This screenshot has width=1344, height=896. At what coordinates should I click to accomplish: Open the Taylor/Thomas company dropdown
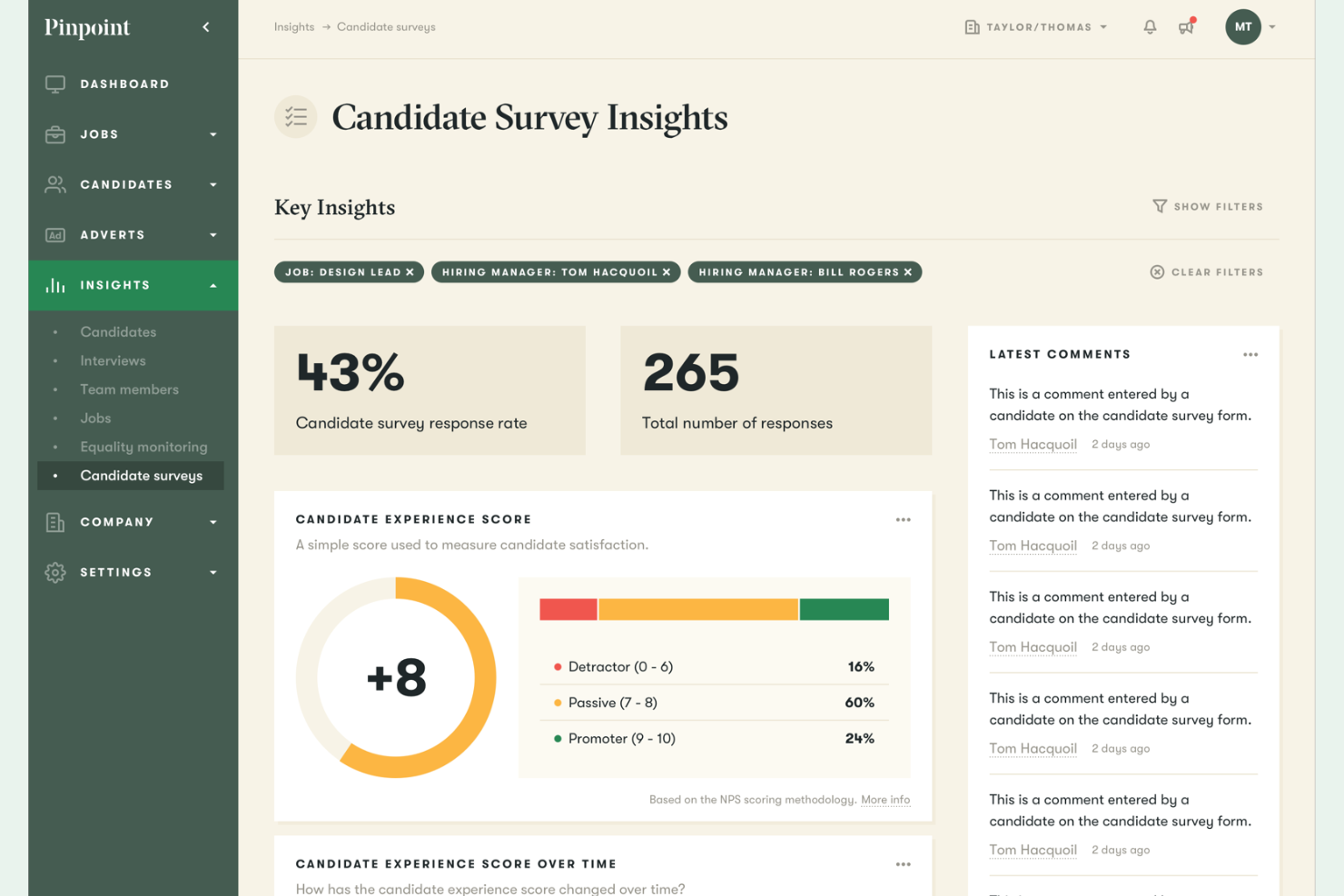(x=1036, y=27)
